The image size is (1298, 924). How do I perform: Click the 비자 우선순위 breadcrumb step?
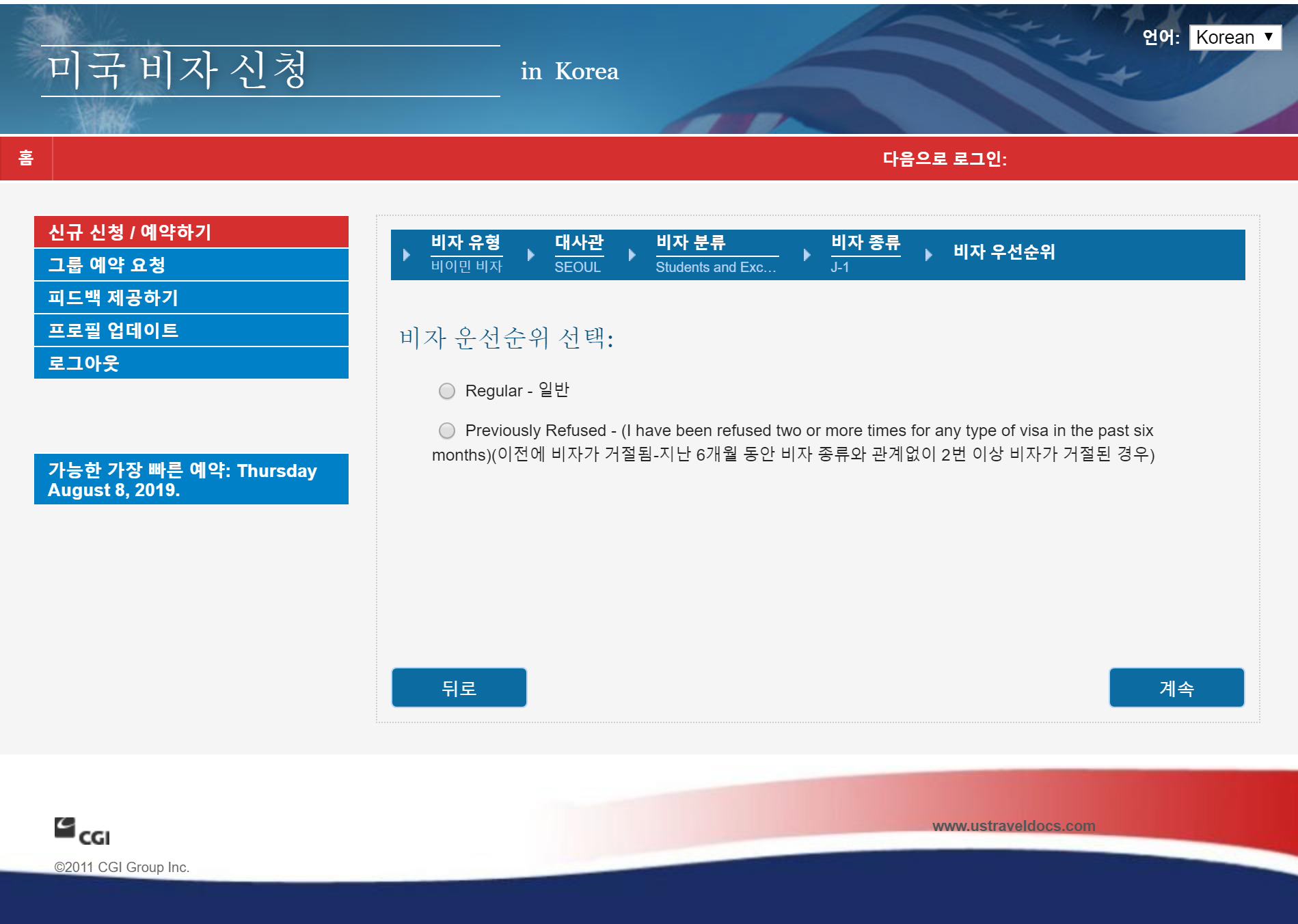[x=1004, y=252]
